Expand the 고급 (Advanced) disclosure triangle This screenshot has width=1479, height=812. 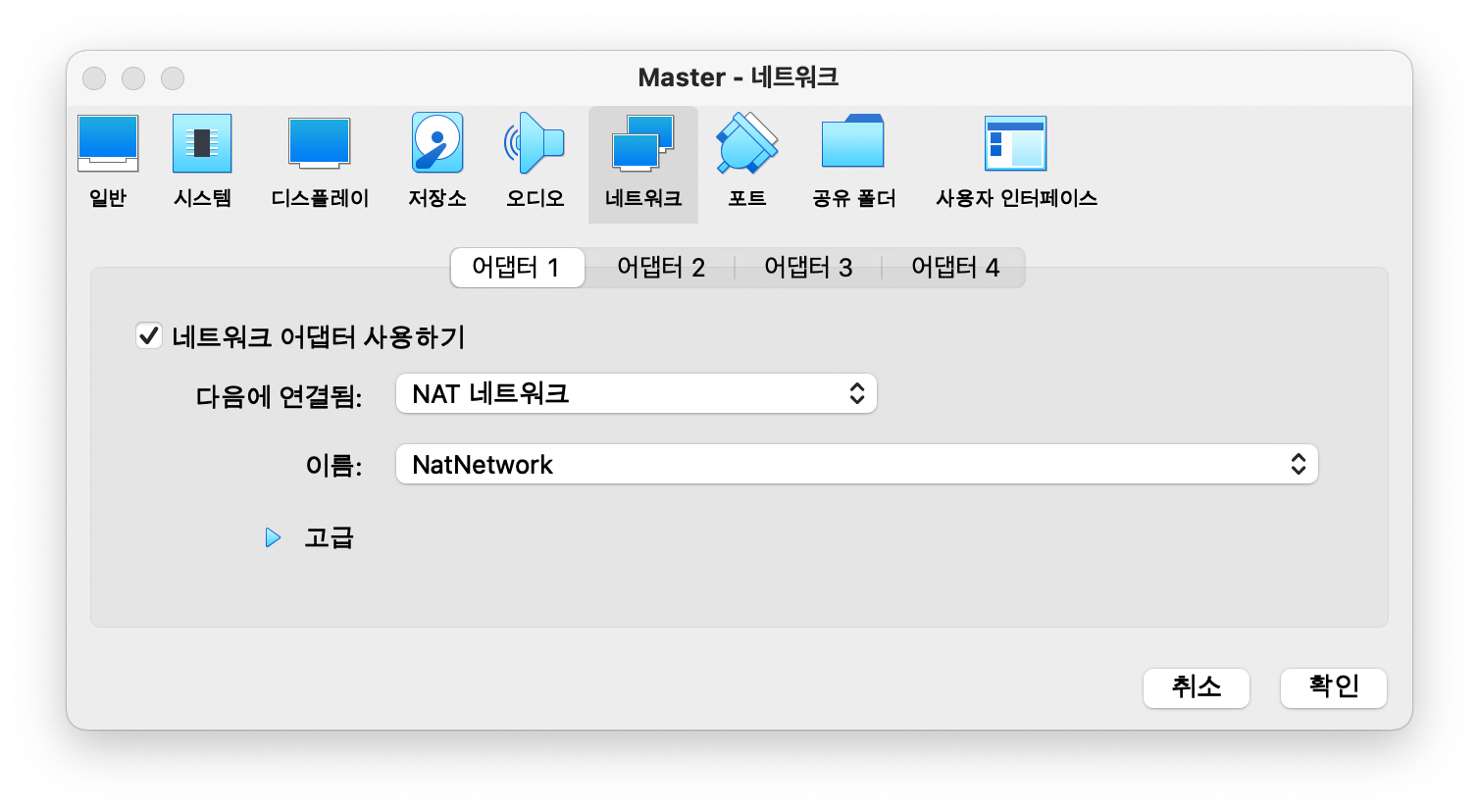coord(273,537)
